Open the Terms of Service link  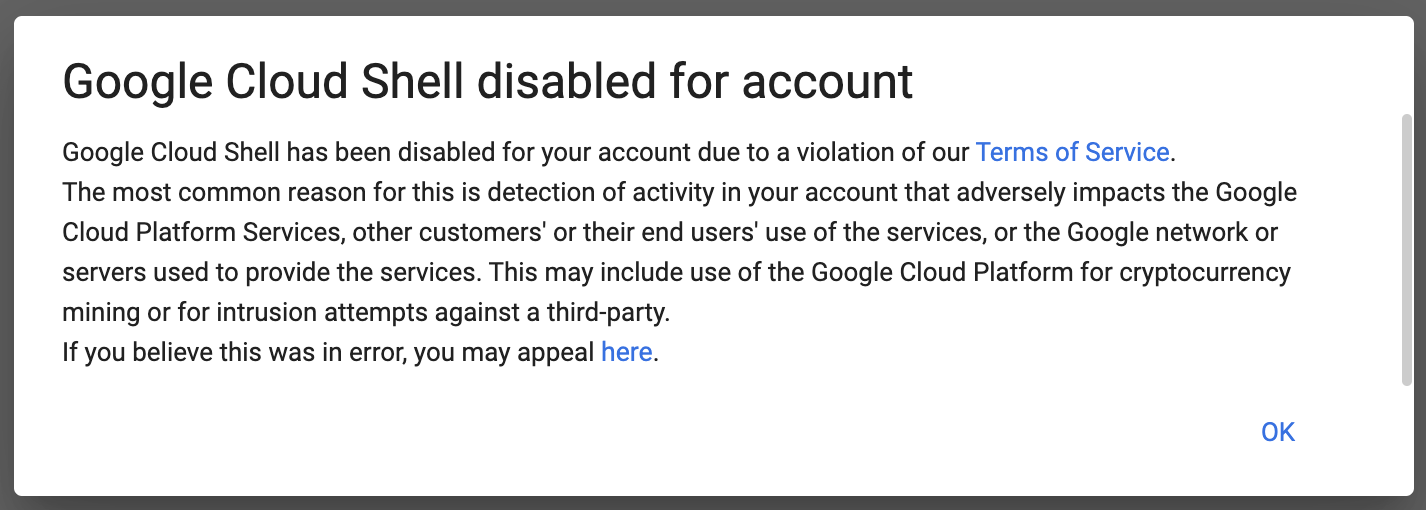tap(1072, 152)
